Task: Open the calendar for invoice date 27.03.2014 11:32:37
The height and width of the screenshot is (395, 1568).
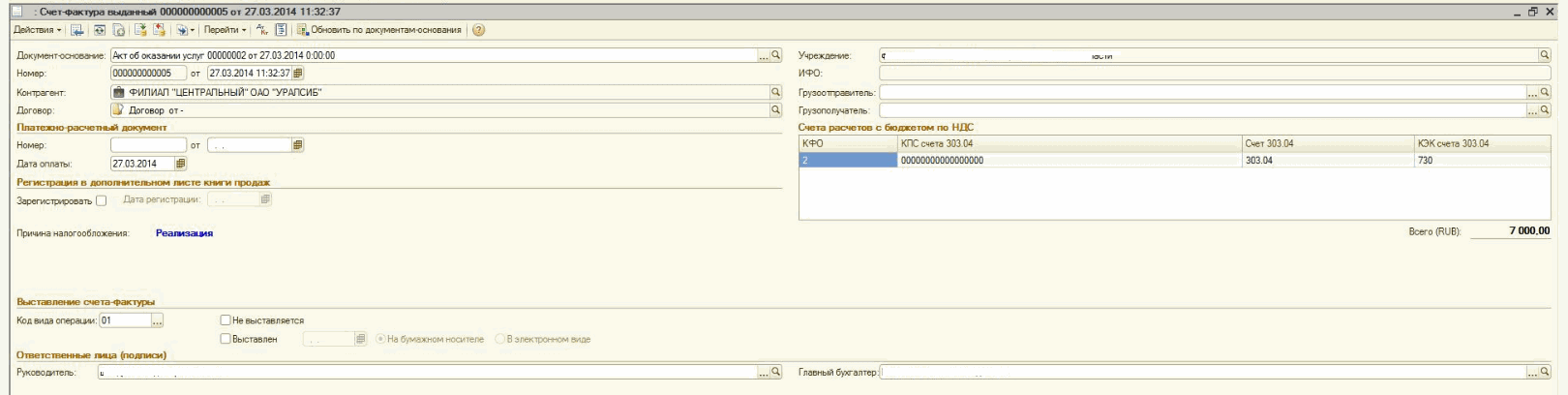Action: click(x=298, y=74)
